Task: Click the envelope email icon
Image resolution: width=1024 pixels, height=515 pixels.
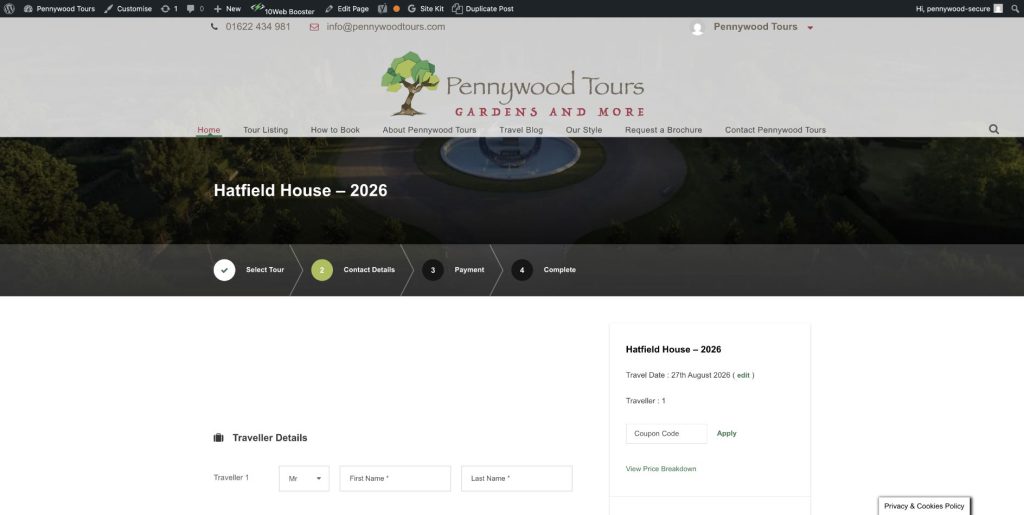Action: pos(314,27)
